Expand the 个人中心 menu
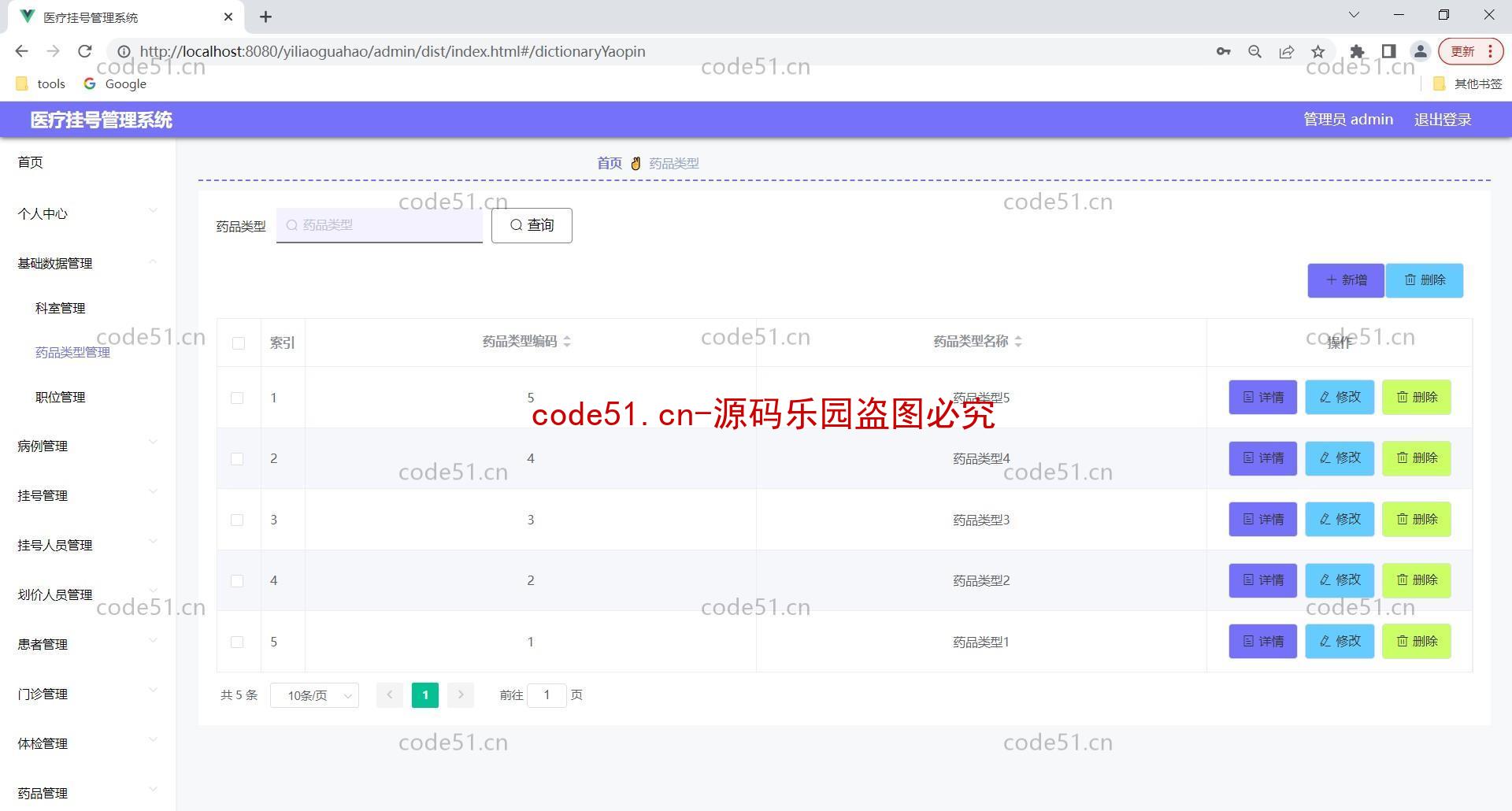 click(x=87, y=213)
